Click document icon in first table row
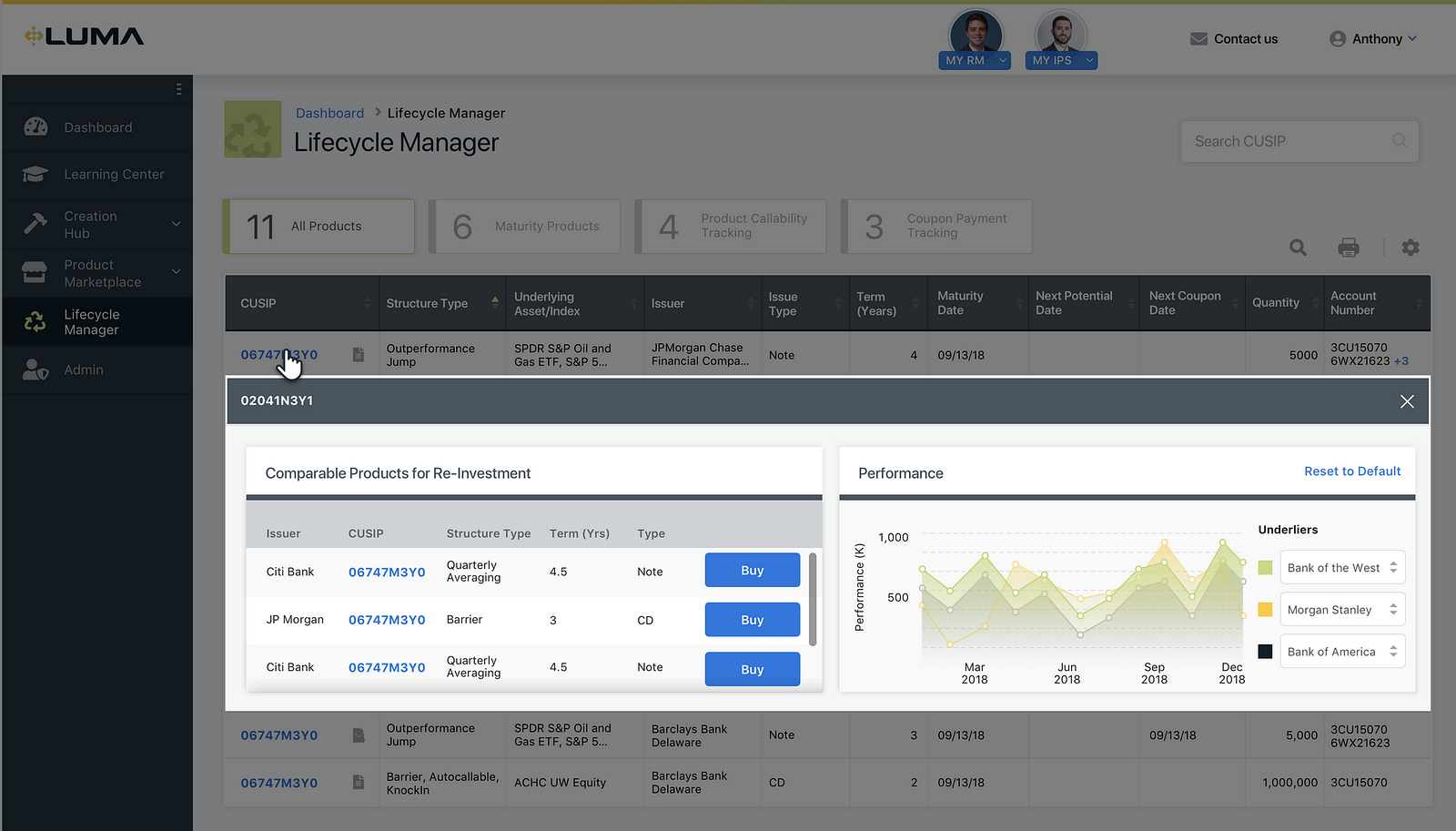Viewport: 1456px width, 831px height. (359, 355)
